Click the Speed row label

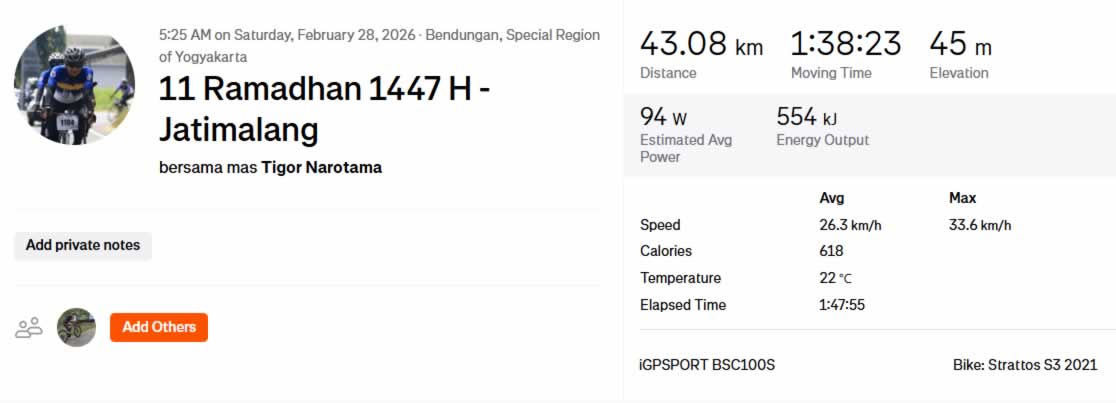[x=660, y=225]
